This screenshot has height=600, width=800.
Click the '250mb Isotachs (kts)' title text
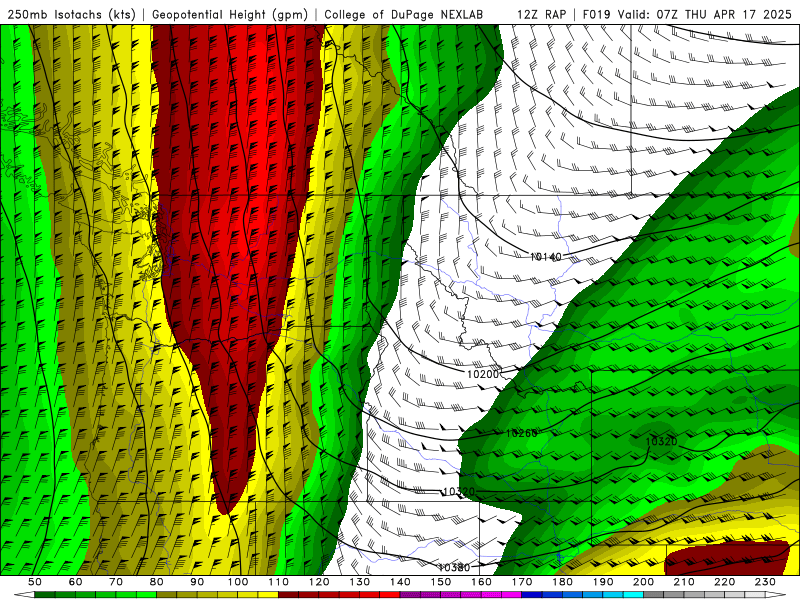point(72,14)
